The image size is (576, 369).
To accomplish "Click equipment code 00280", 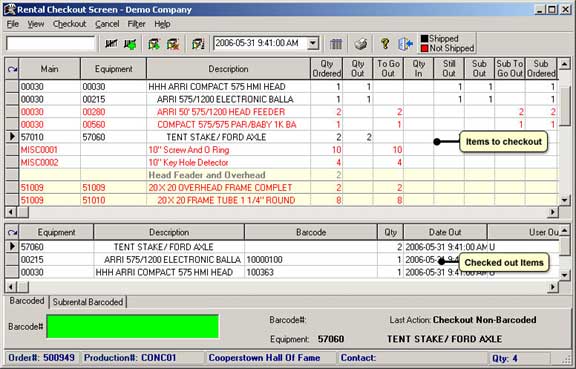I will tap(94, 112).
